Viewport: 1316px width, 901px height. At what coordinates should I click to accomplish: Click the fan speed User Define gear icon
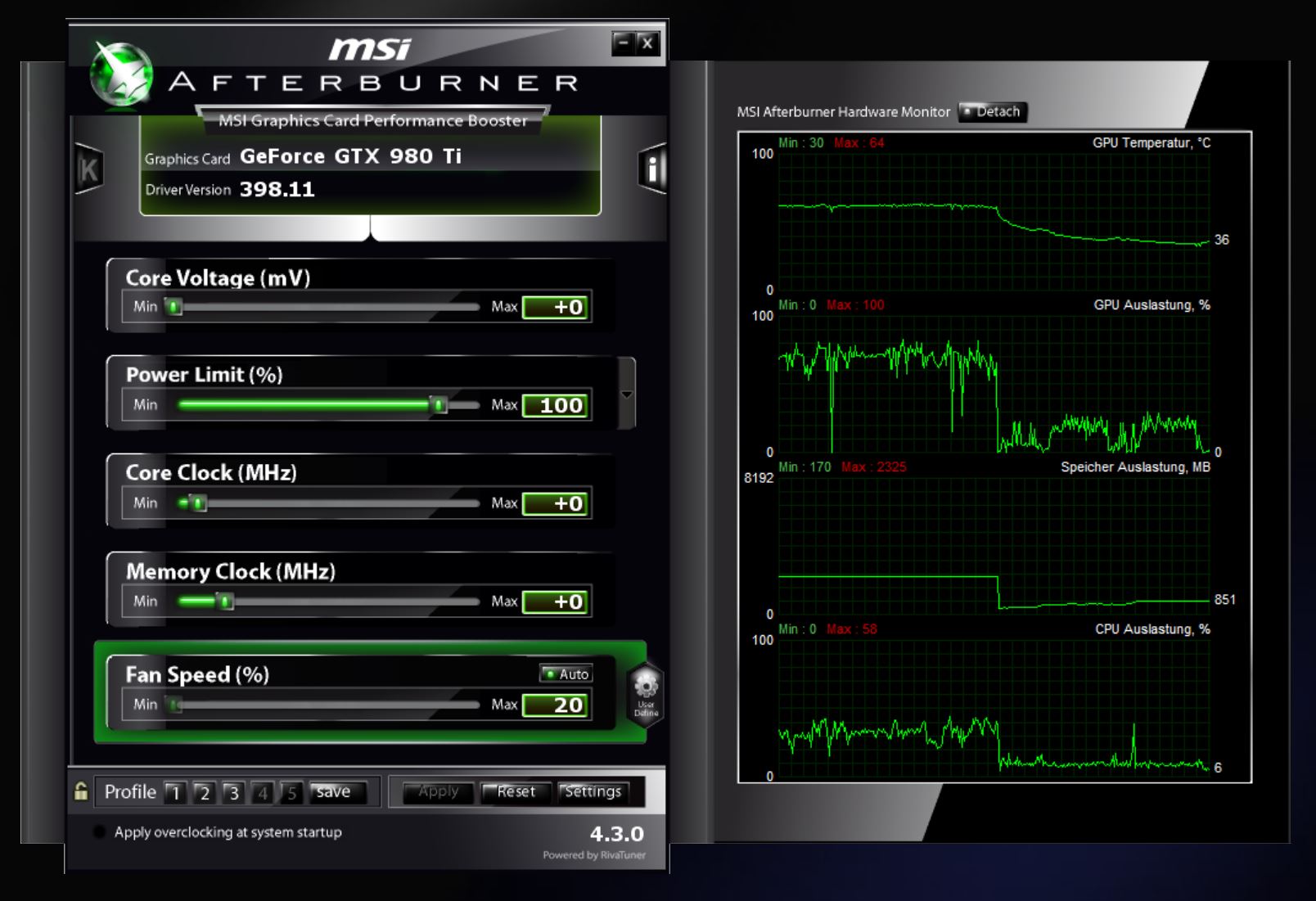646,694
